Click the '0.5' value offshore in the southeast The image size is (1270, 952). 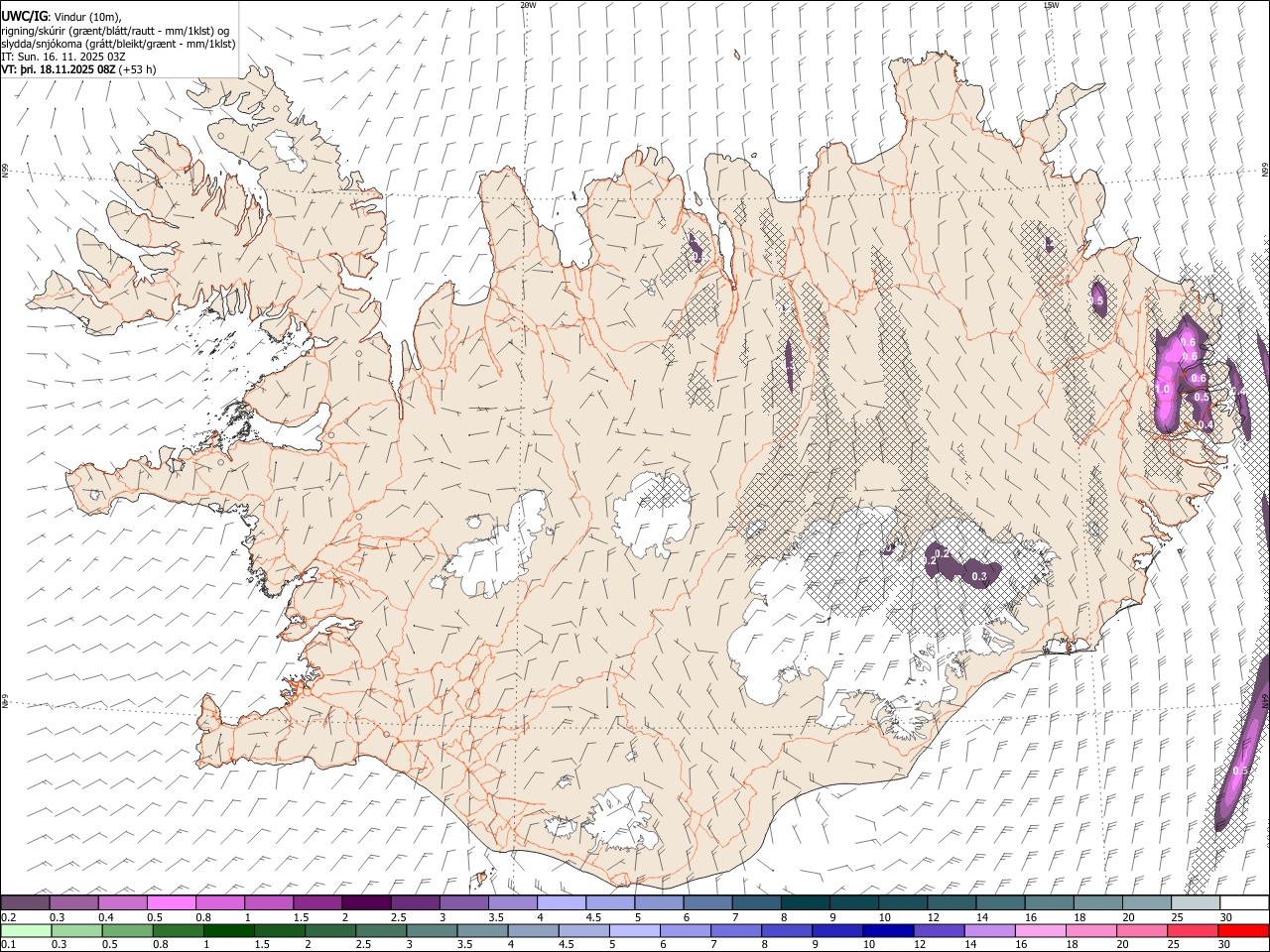coord(1240,771)
